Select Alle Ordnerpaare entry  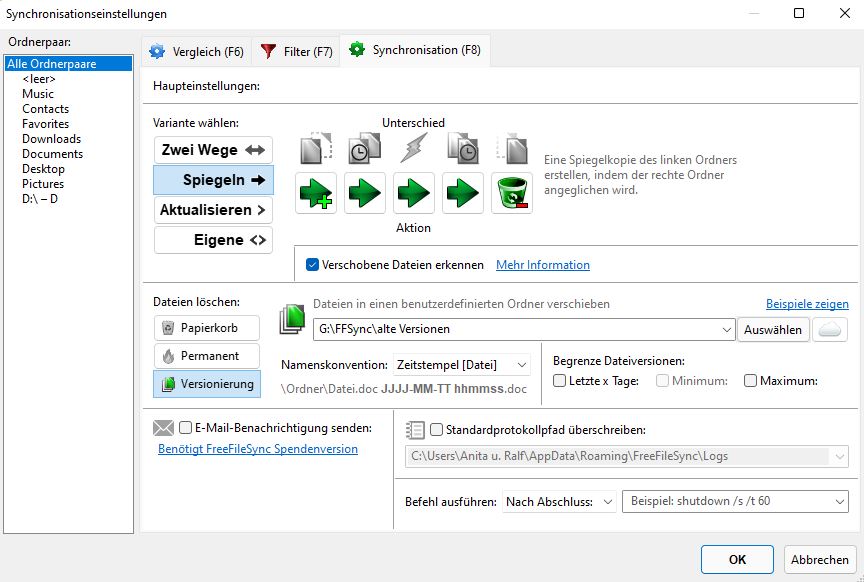coord(68,64)
